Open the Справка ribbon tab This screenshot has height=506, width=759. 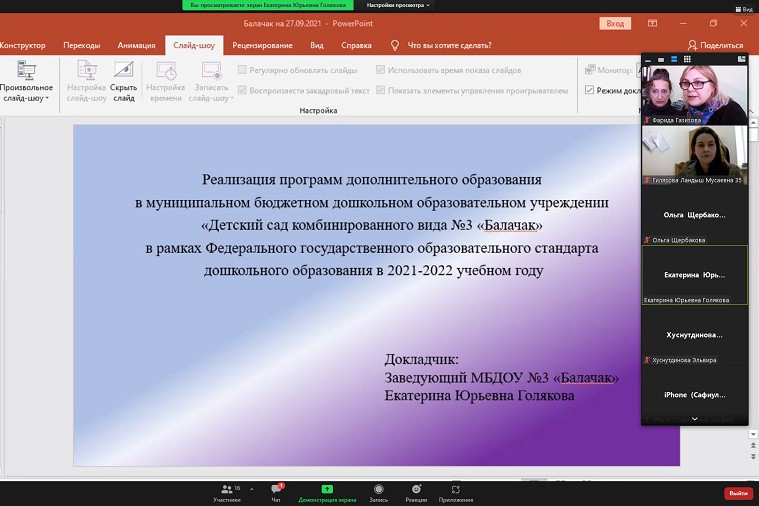click(x=356, y=45)
